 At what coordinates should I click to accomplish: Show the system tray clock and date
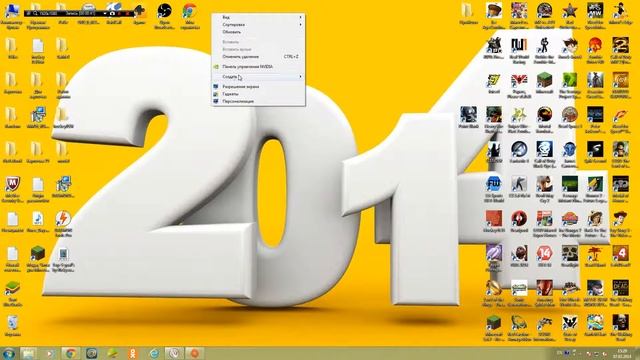click(622, 353)
